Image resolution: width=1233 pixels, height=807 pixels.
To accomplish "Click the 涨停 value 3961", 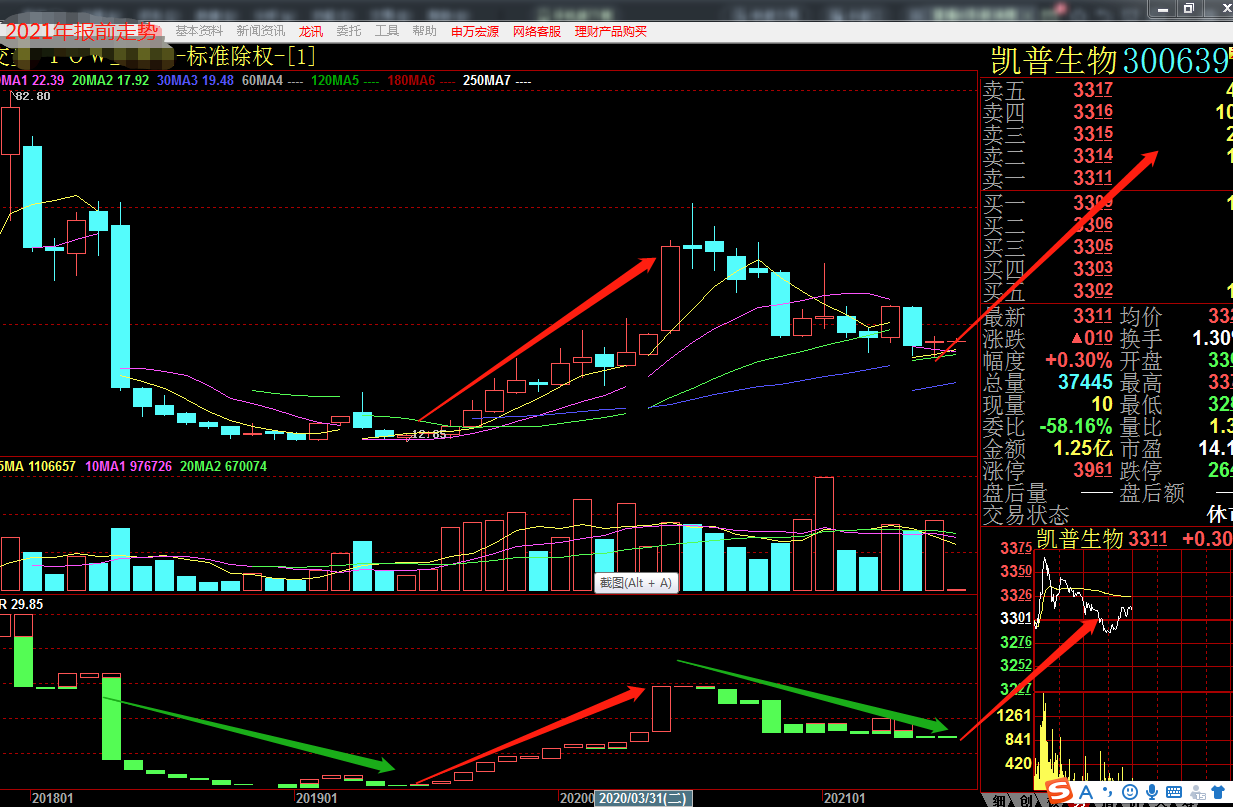I will [x=1093, y=471].
